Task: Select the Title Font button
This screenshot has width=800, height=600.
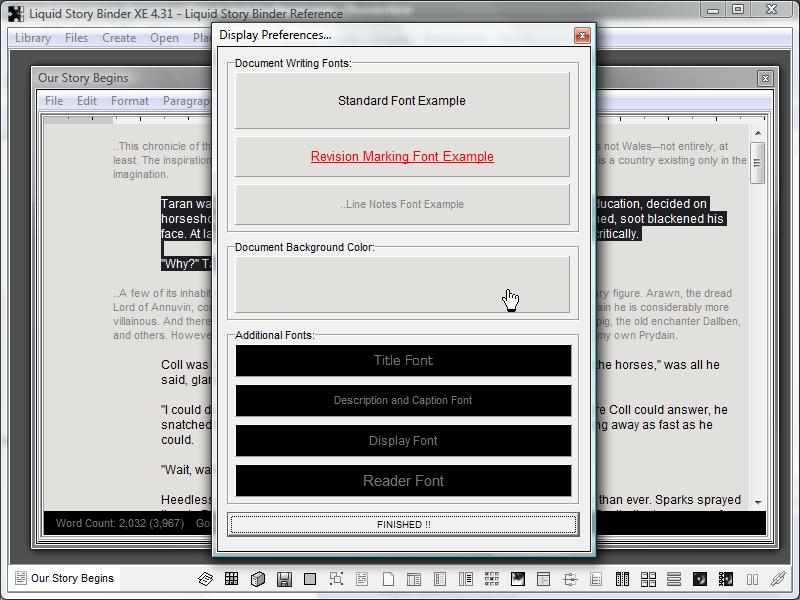Action: tap(403, 361)
